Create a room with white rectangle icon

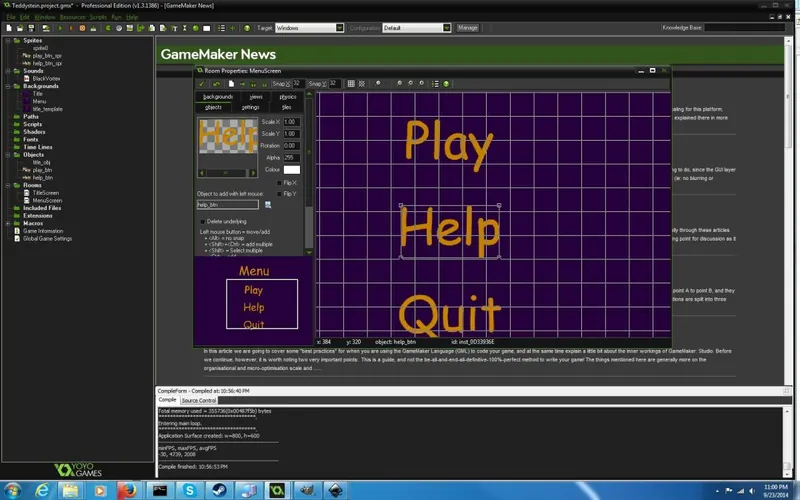206,28
